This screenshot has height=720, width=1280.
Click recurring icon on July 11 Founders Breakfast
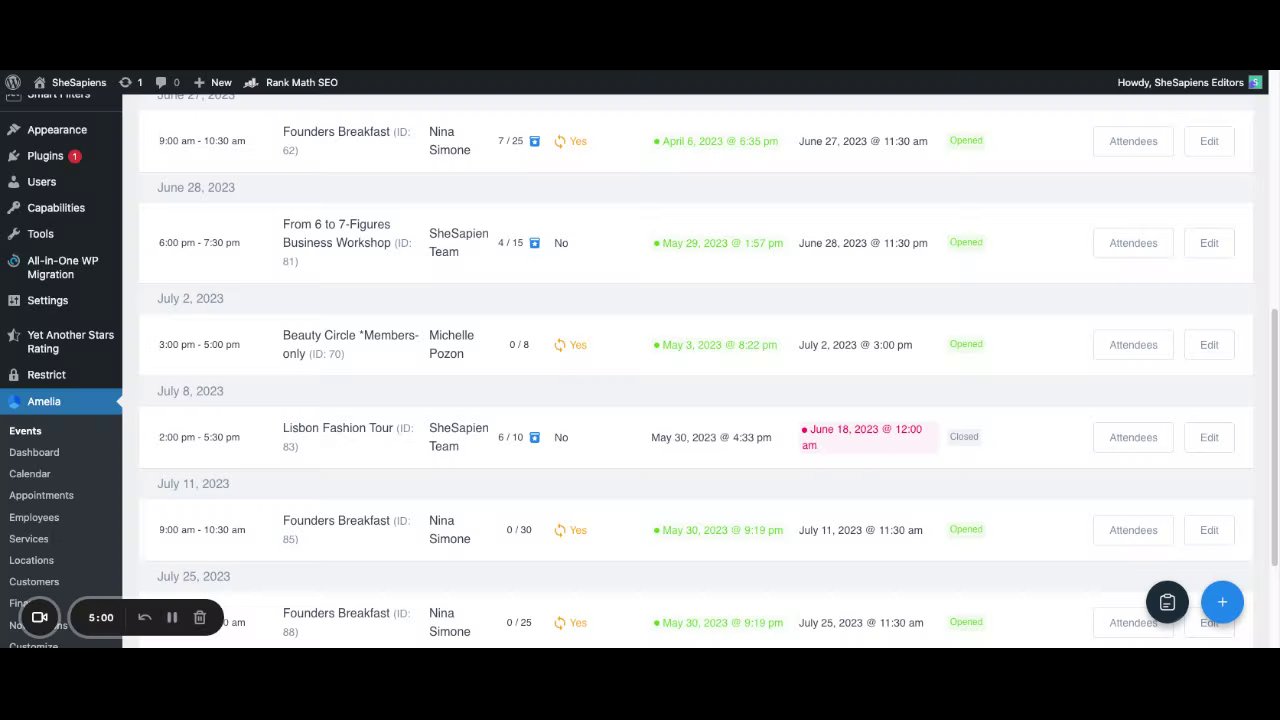click(x=560, y=530)
